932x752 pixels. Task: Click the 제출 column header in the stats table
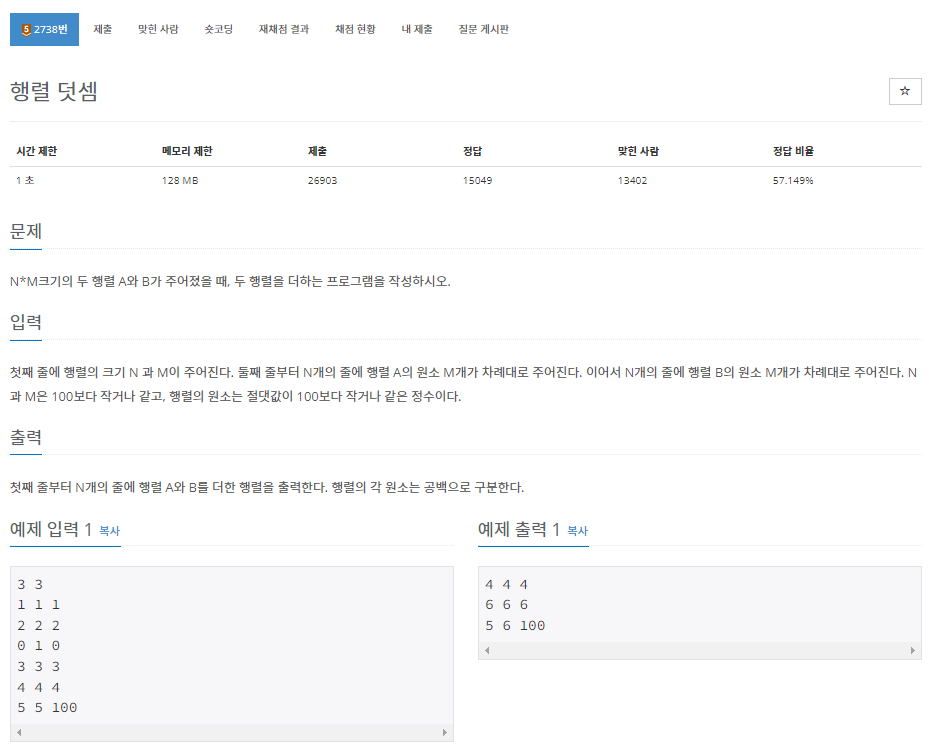(317, 151)
